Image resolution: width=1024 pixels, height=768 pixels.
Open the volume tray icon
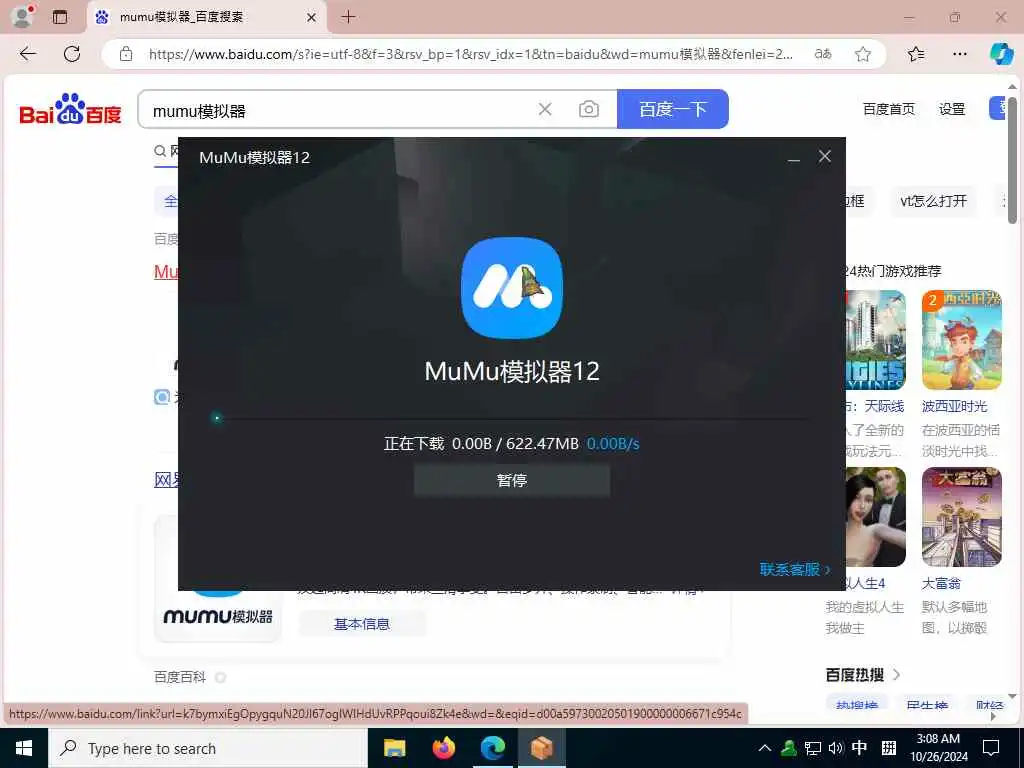[x=835, y=748]
